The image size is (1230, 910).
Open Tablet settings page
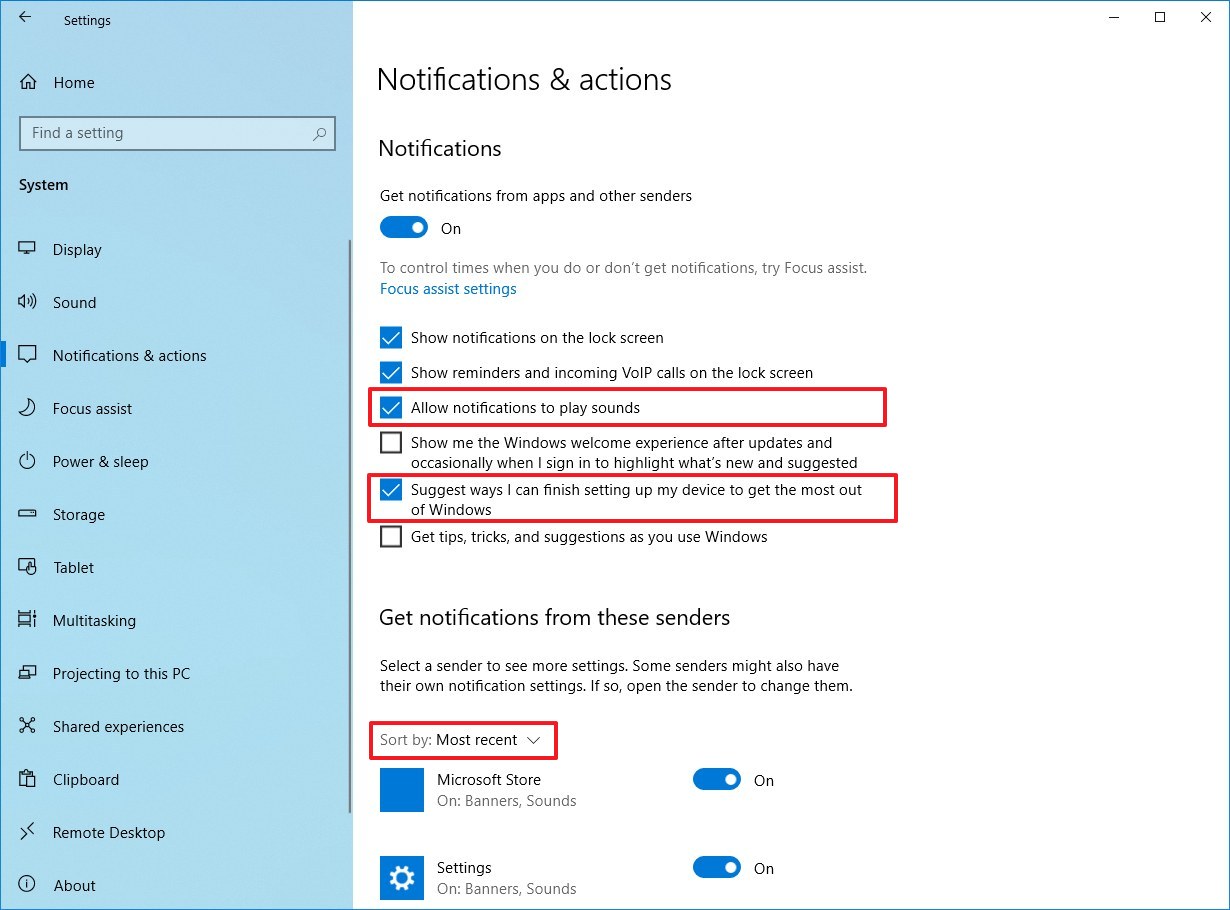[x=73, y=568]
